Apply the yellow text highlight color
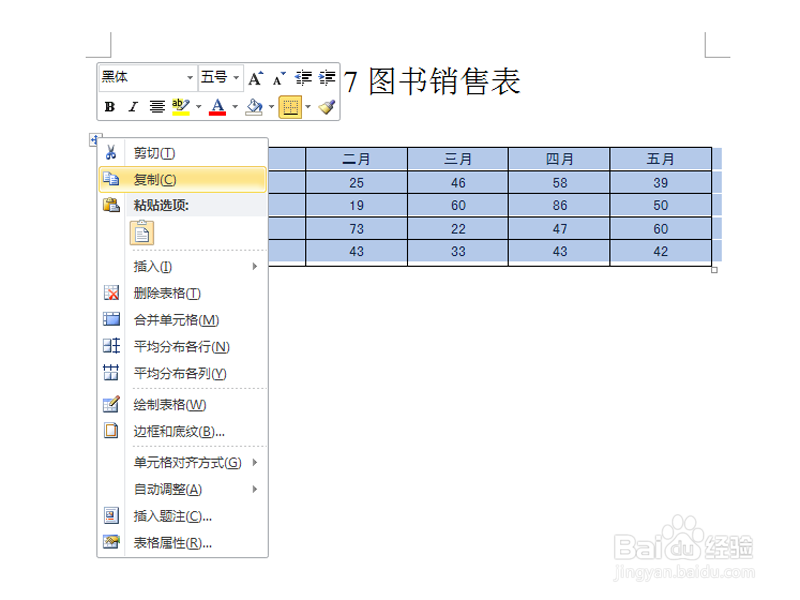The image size is (800, 600). (x=181, y=107)
